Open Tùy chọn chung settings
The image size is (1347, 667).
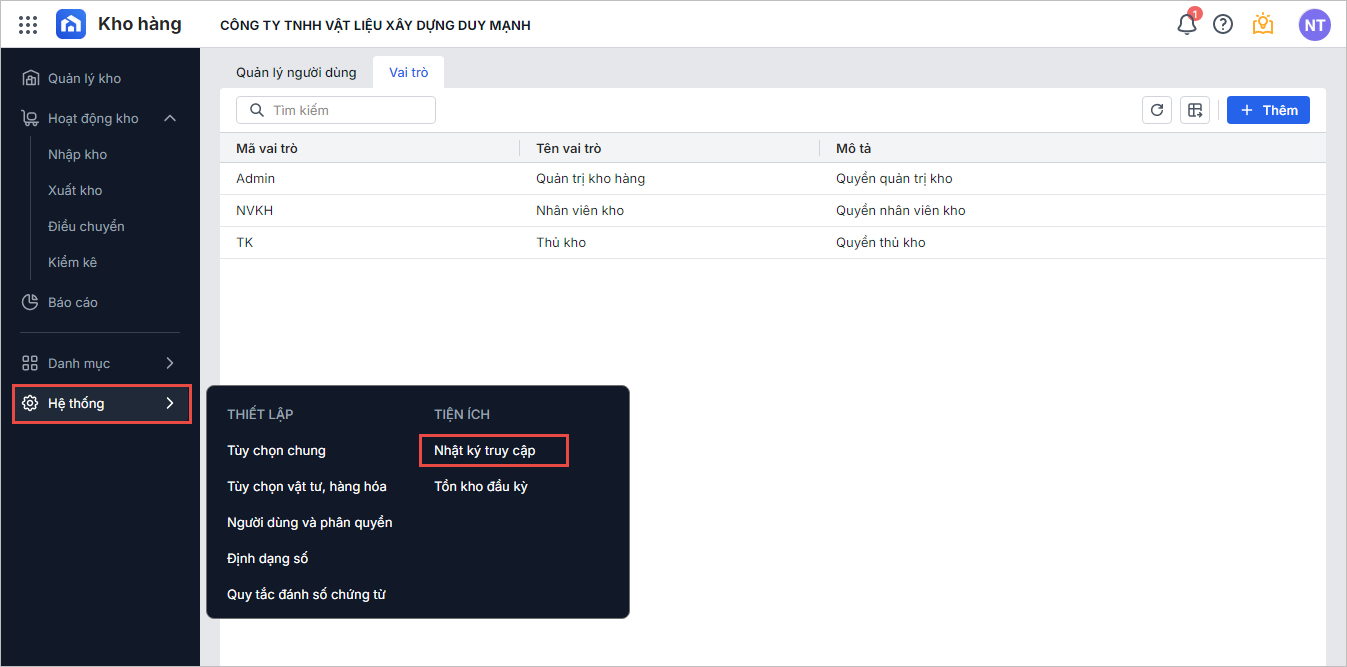(276, 450)
